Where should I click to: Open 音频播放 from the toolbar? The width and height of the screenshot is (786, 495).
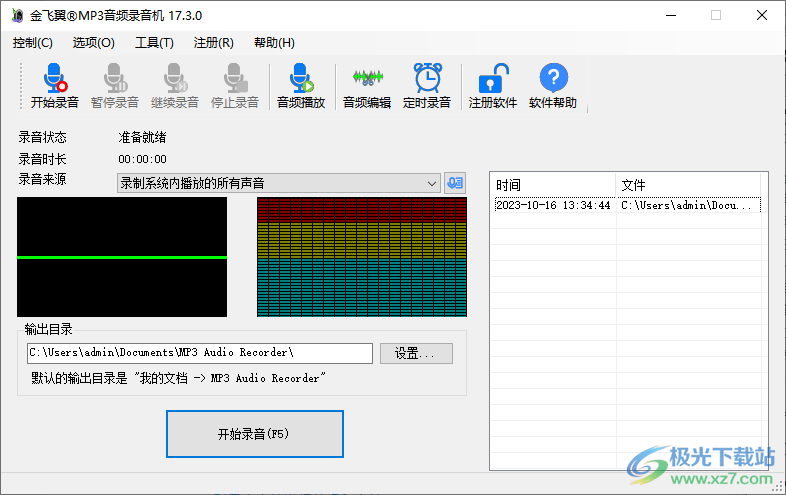click(x=301, y=86)
